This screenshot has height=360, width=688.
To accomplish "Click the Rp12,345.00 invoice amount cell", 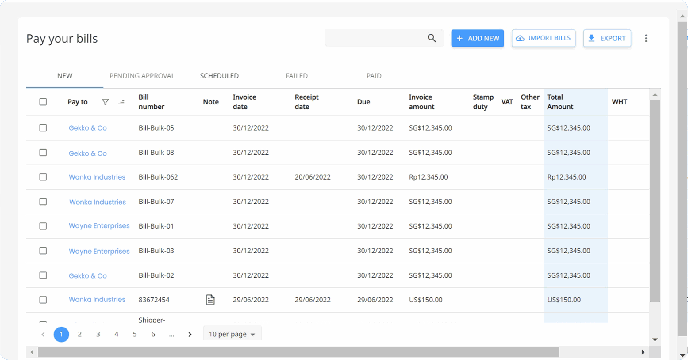I will tap(428, 177).
